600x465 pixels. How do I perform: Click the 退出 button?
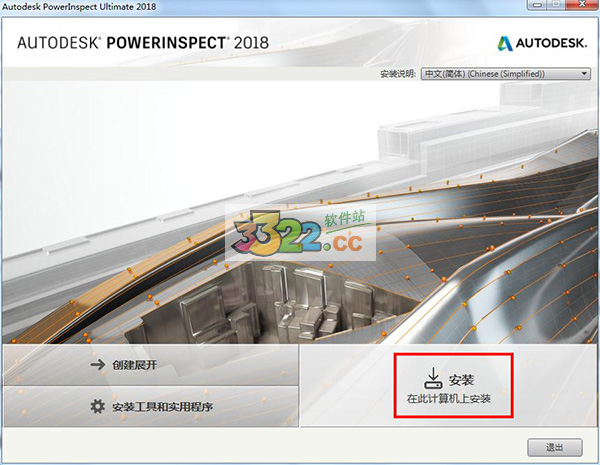click(555, 447)
